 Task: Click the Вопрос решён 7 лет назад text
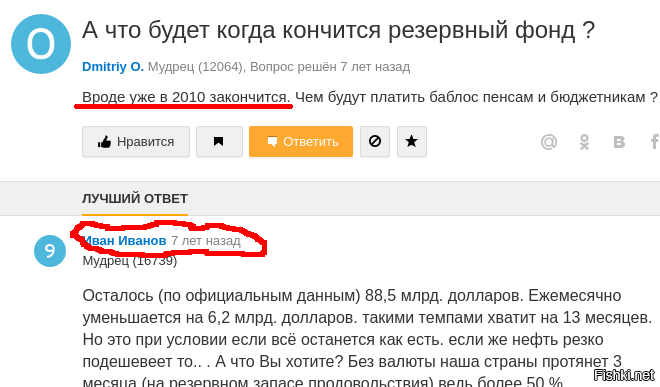tap(330, 67)
